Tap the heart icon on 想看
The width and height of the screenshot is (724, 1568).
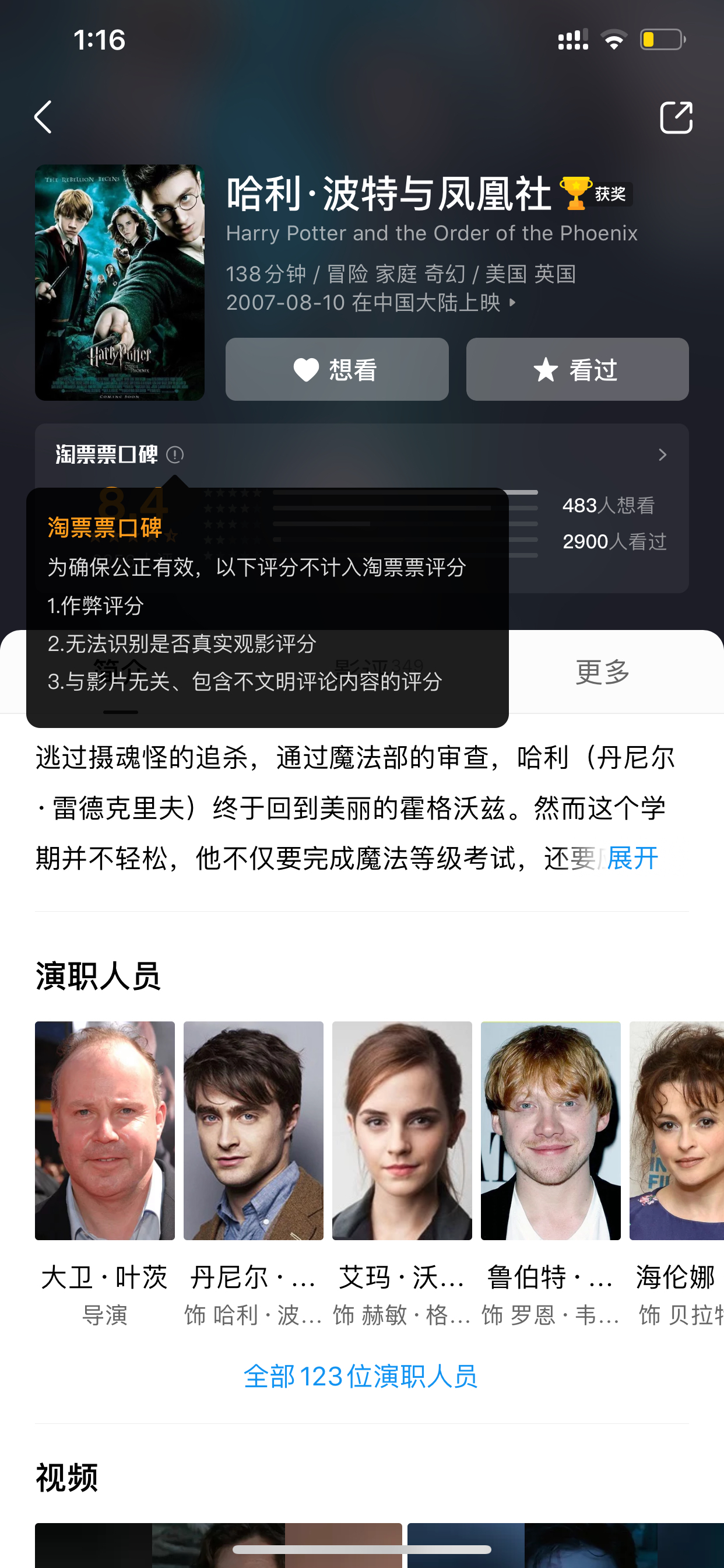[x=306, y=369]
